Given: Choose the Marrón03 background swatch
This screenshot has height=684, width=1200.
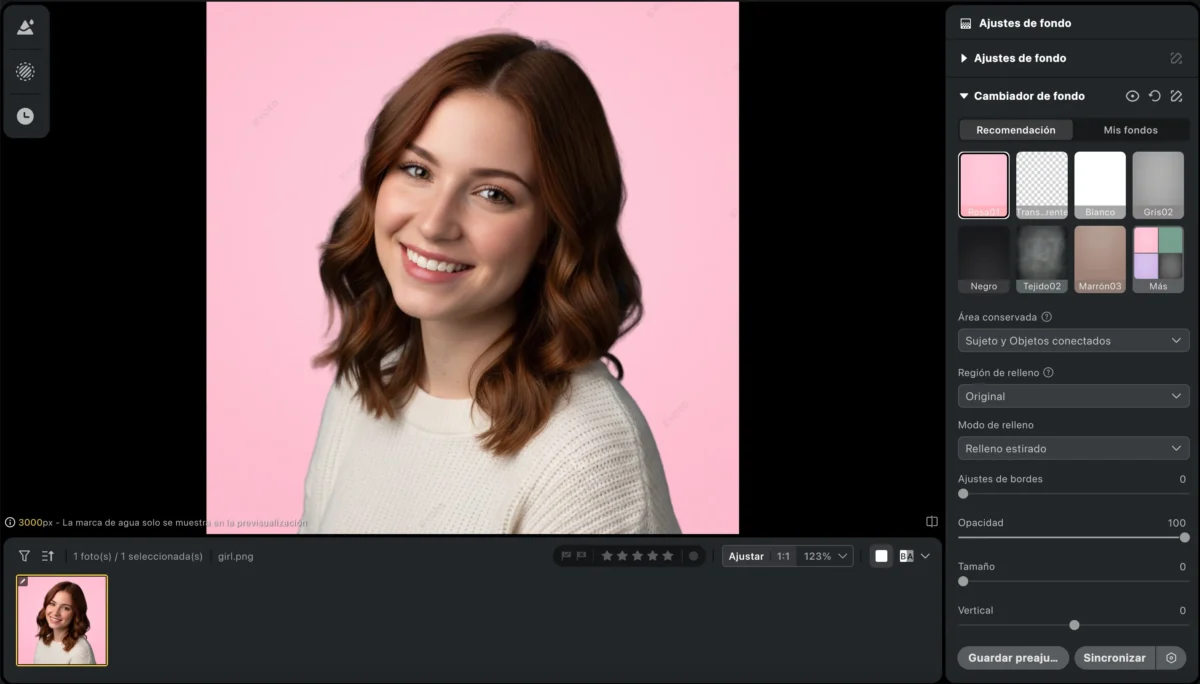Looking at the screenshot, I should click(1099, 259).
